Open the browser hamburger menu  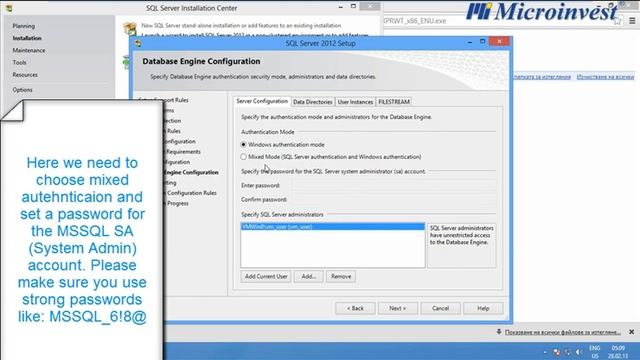click(632, 21)
